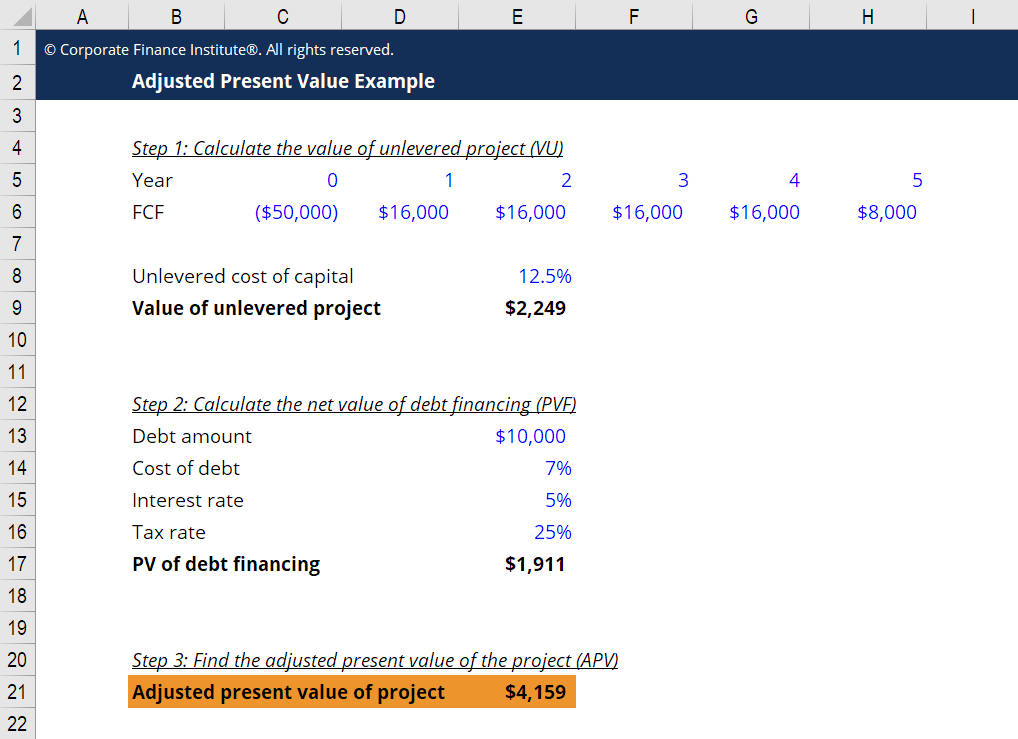Click the 25% tax rate cell
Viewport: 1018px width, 739px height.
coord(552,532)
